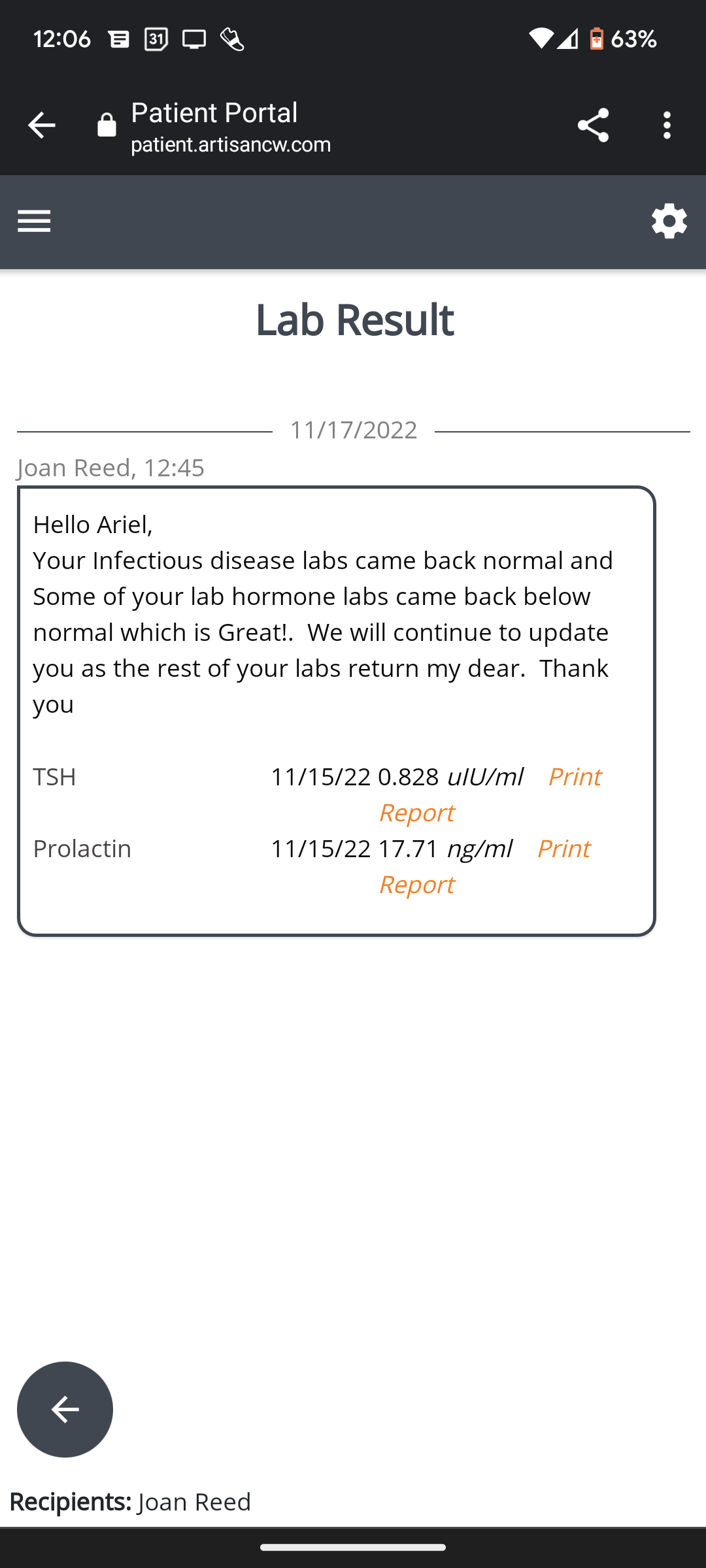Tap the round back button at bottom
Viewport: 706px width, 1568px height.
point(65,1409)
